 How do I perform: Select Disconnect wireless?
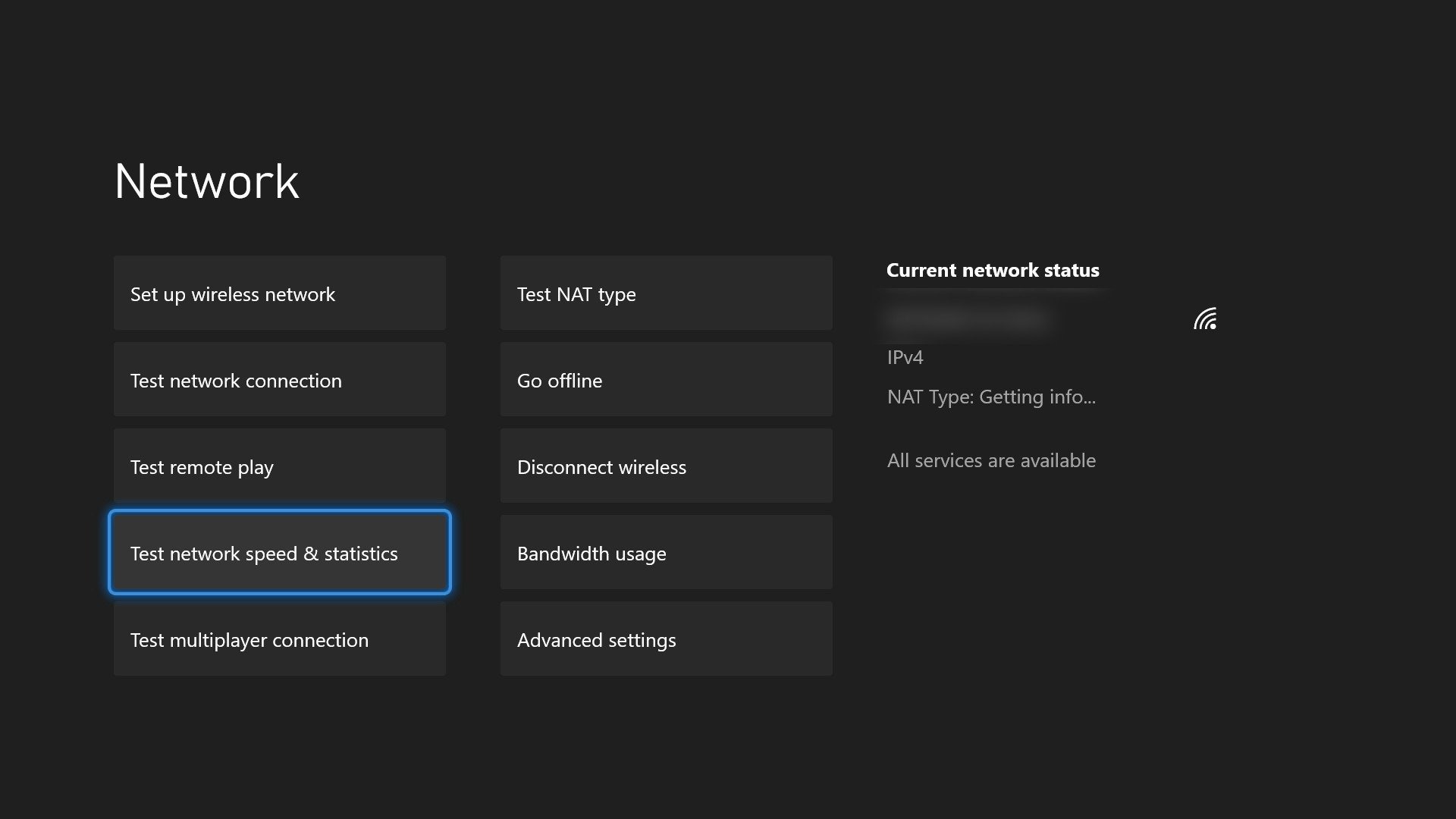click(666, 466)
